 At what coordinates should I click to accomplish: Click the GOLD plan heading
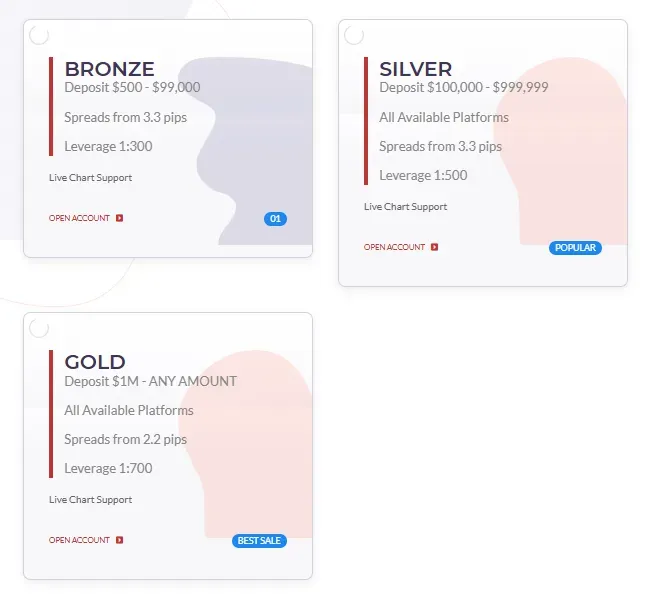coord(95,362)
